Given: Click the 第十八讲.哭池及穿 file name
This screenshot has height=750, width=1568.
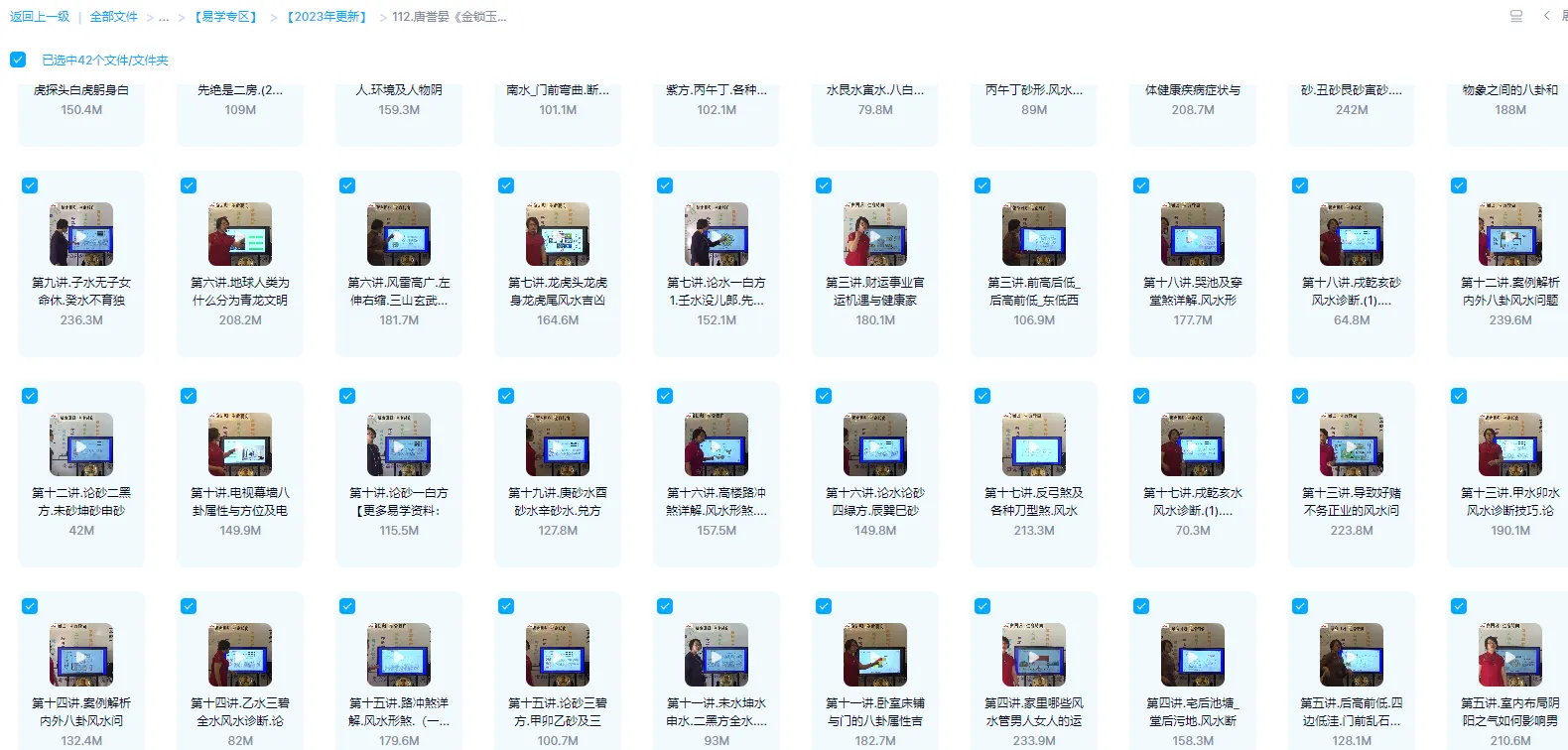Looking at the screenshot, I should 1193,291.
